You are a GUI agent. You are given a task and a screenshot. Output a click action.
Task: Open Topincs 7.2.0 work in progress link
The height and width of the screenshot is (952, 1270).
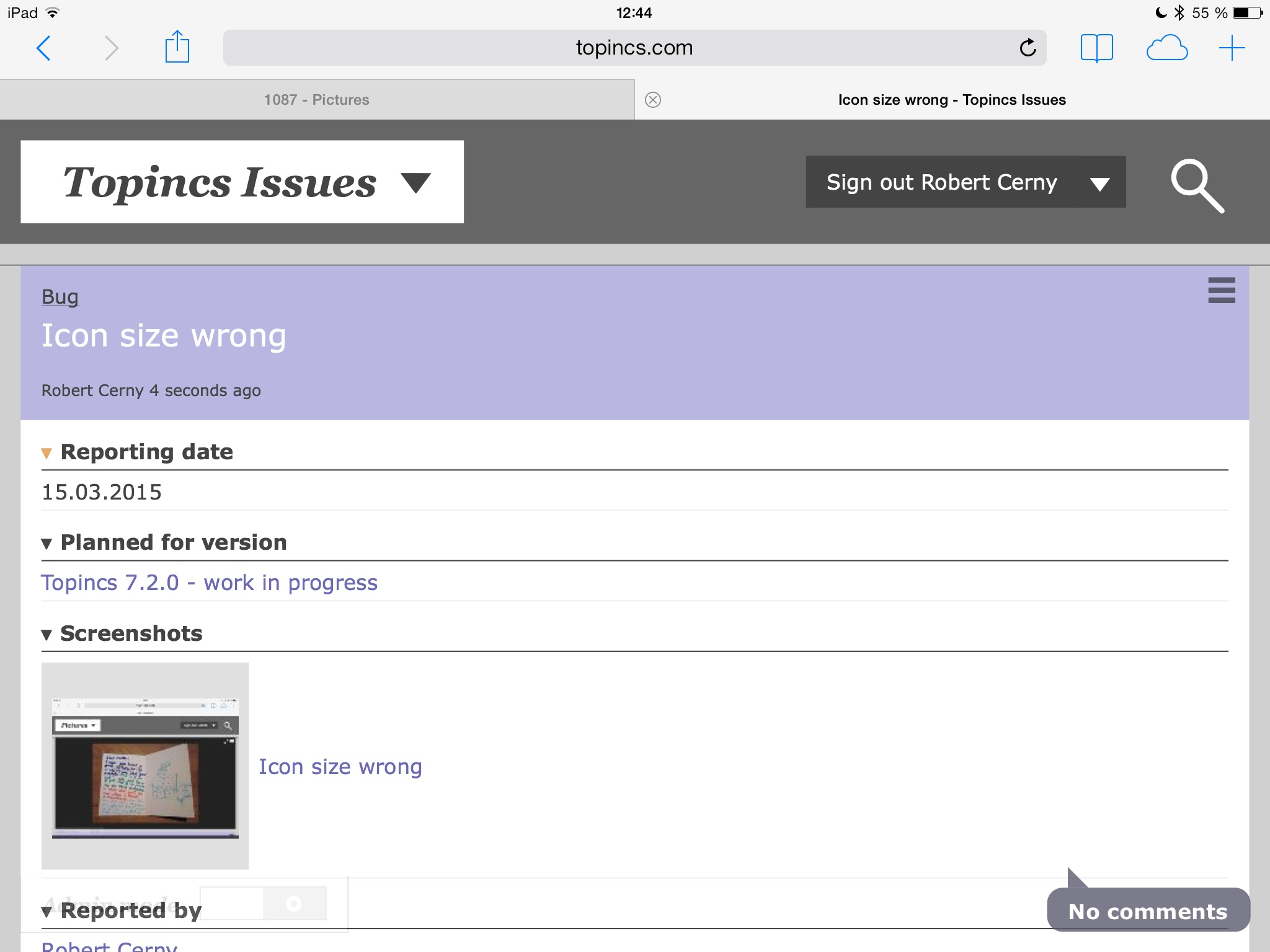(x=209, y=583)
